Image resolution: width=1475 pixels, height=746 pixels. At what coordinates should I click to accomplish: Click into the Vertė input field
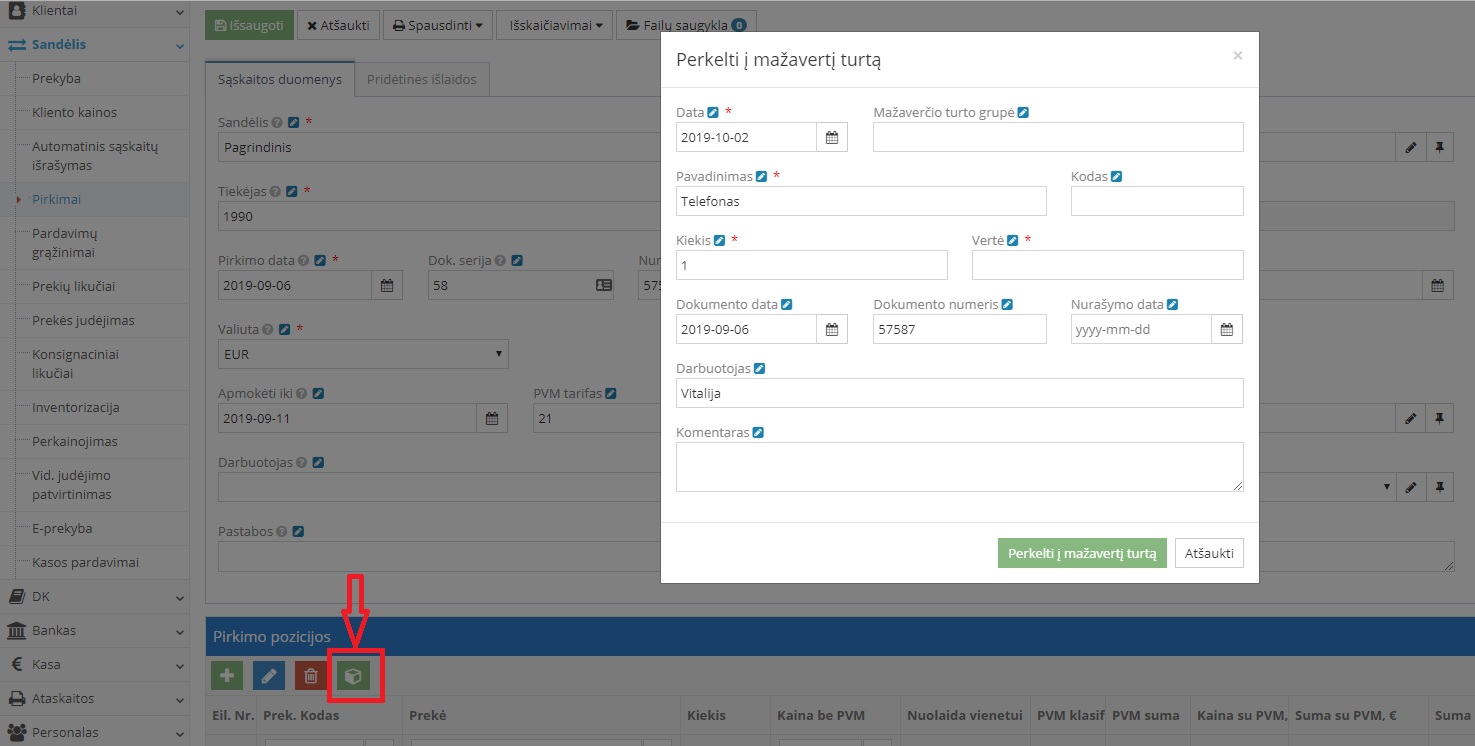pyautogui.click(x=1107, y=265)
